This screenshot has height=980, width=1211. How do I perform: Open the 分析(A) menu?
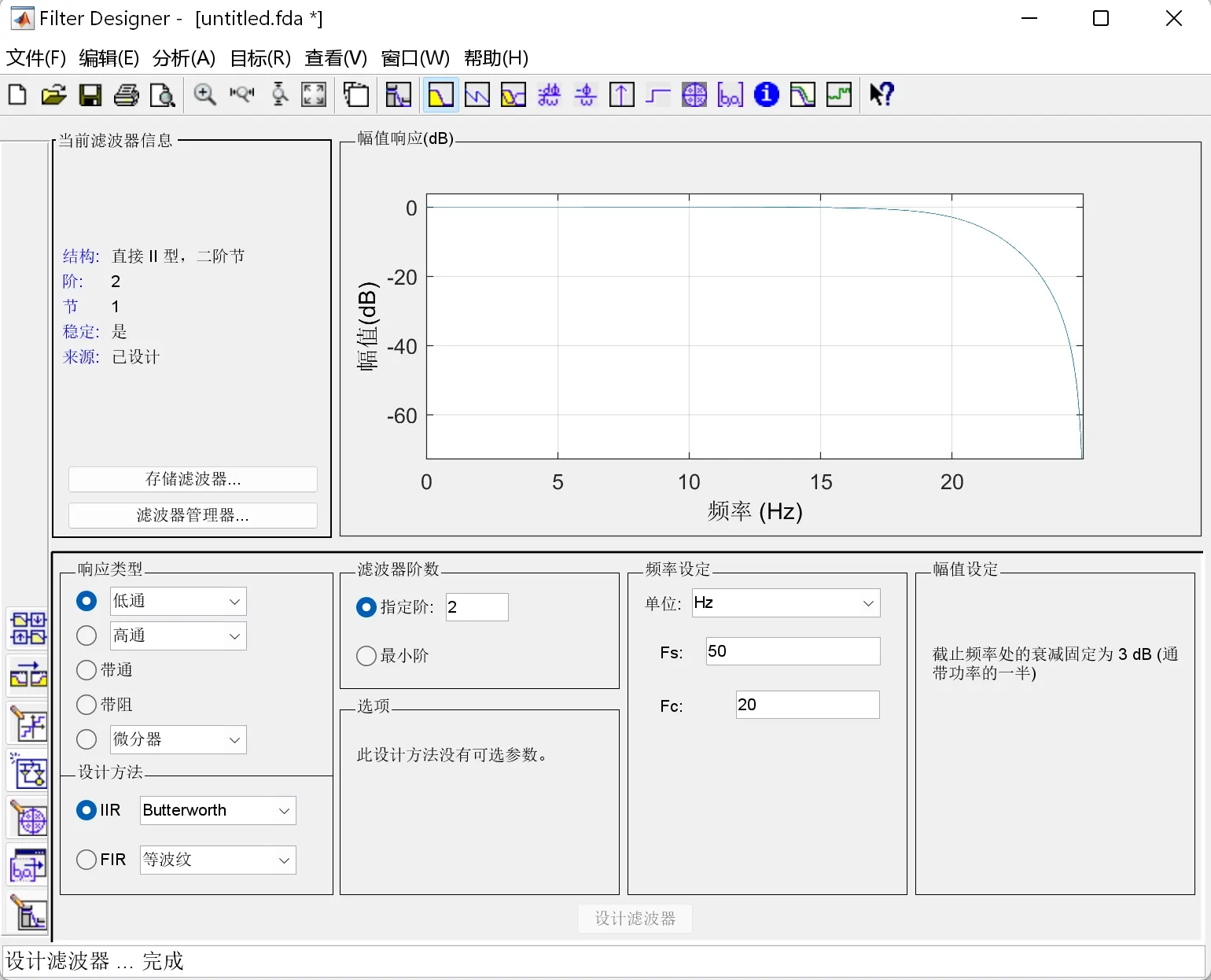click(184, 58)
